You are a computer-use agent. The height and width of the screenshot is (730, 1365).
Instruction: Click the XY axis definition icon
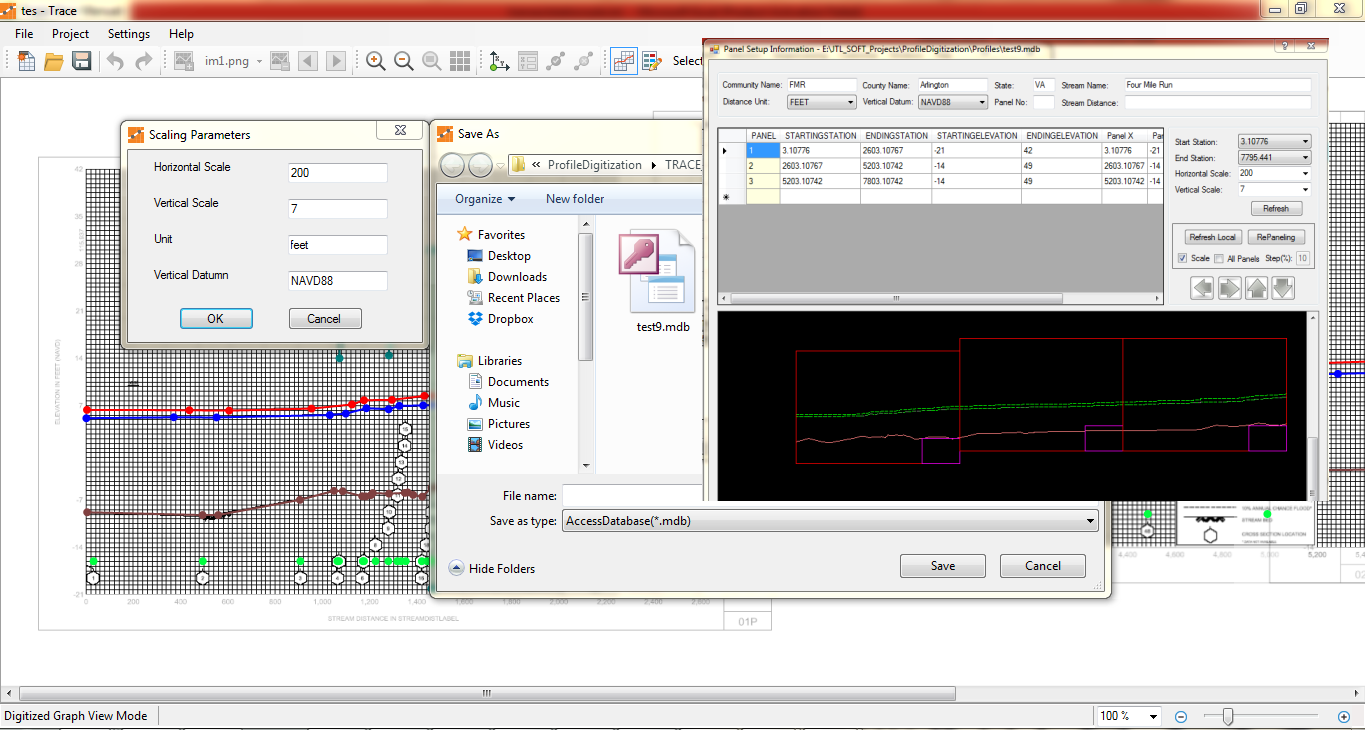[499, 61]
